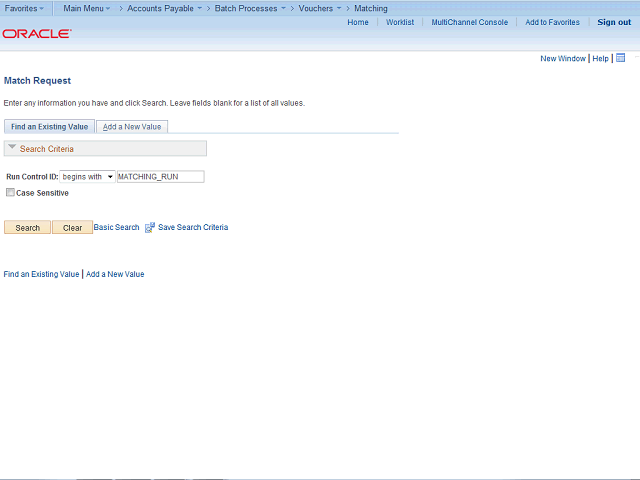Click the Run Control ID label

(32, 177)
